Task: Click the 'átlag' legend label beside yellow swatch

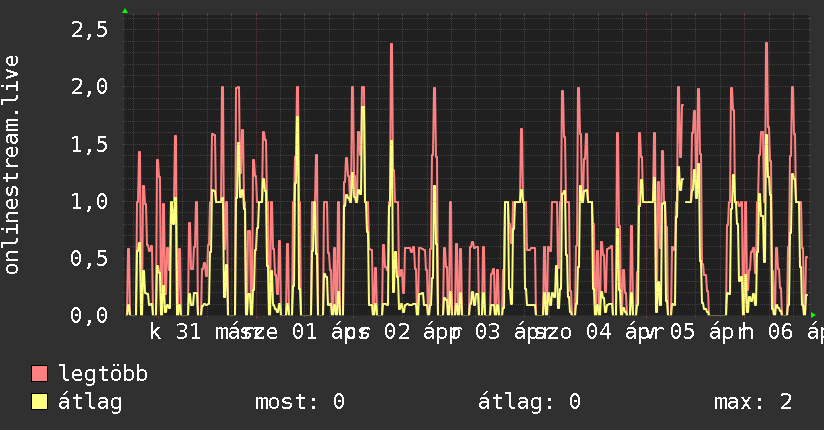Action: coord(90,402)
